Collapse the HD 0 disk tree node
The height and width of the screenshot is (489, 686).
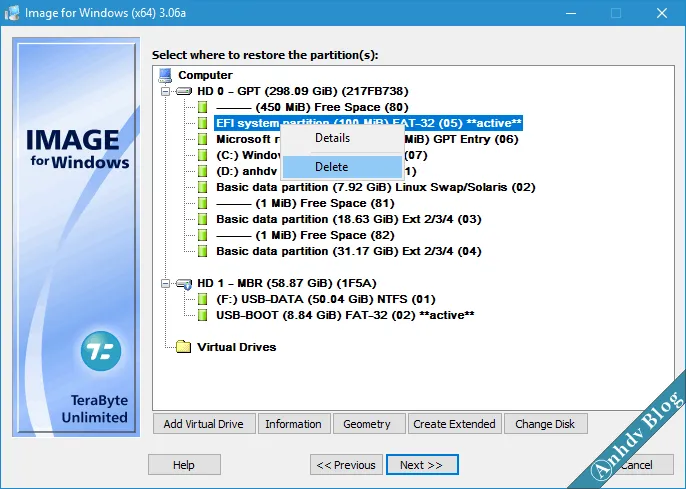(165, 91)
